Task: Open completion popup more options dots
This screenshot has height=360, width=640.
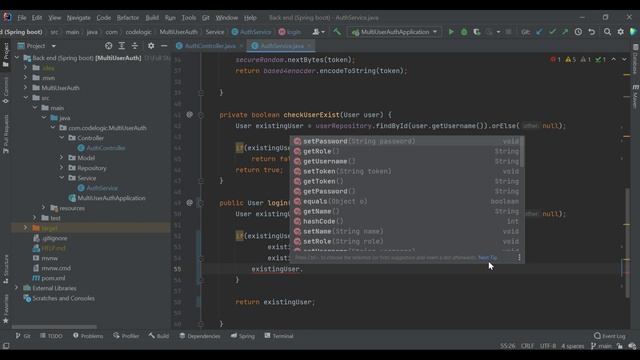Action: click(x=519, y=257)
